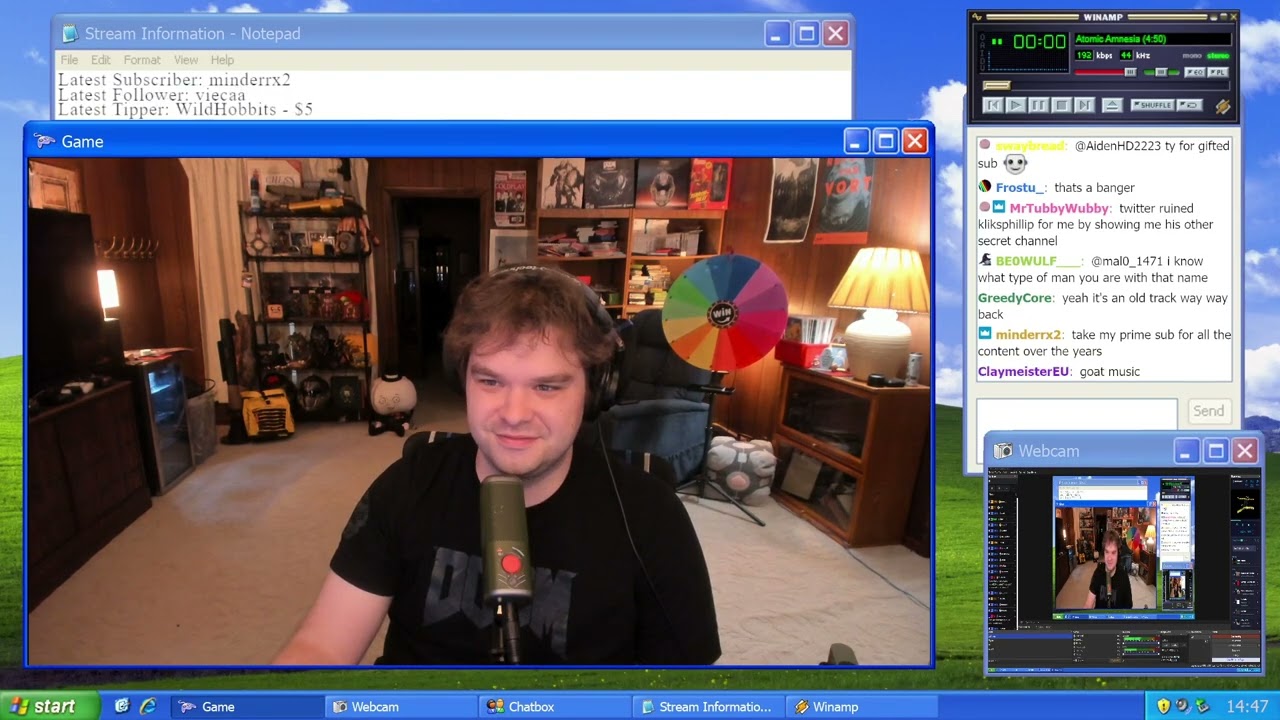The height and width of the screenshot is (720, 1280).
Task: Click the security shield system tray icon
Action: (x=1163, y=706)
